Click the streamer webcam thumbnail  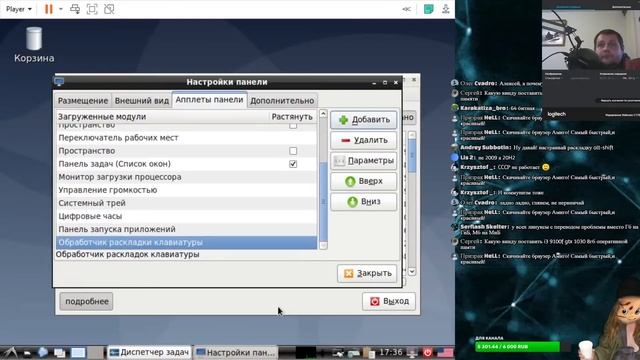pyautogui.click(x=591, y=40)
